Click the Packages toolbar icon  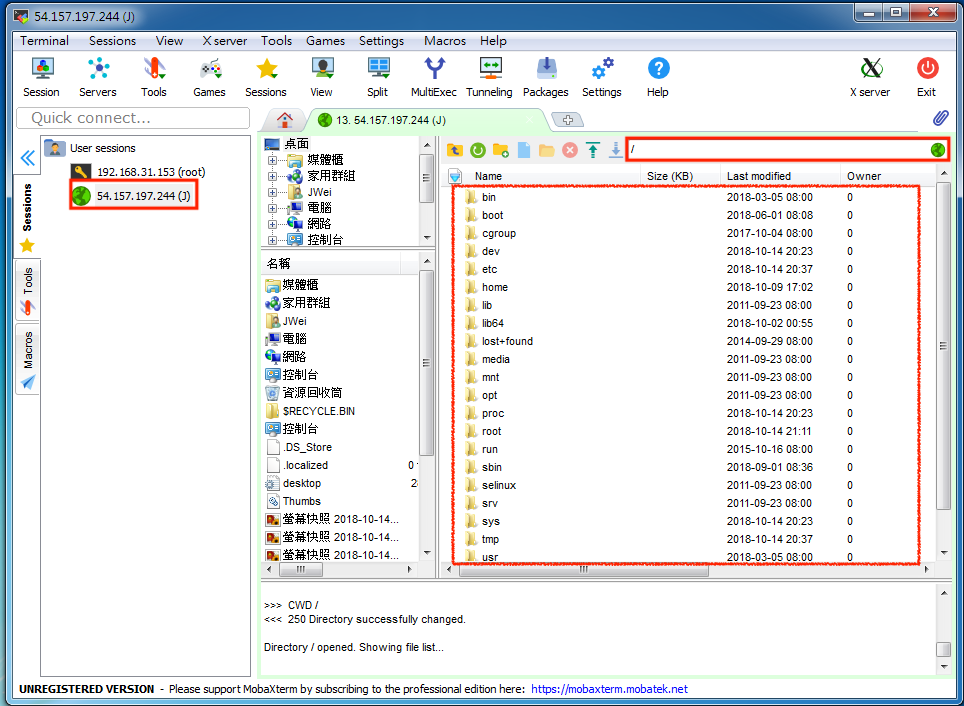[x=546, y=77]
